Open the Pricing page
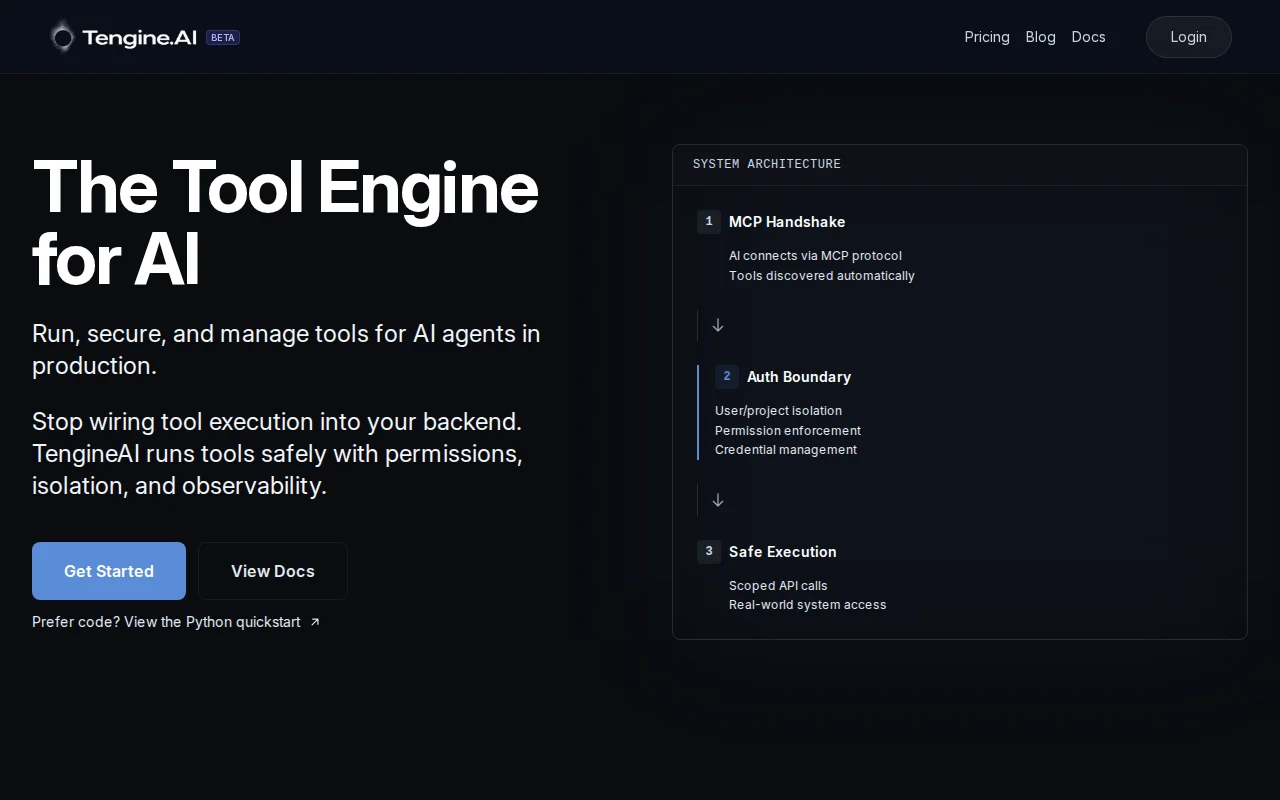The width and height of the screenshot is (1280, 800). (987, 37)
